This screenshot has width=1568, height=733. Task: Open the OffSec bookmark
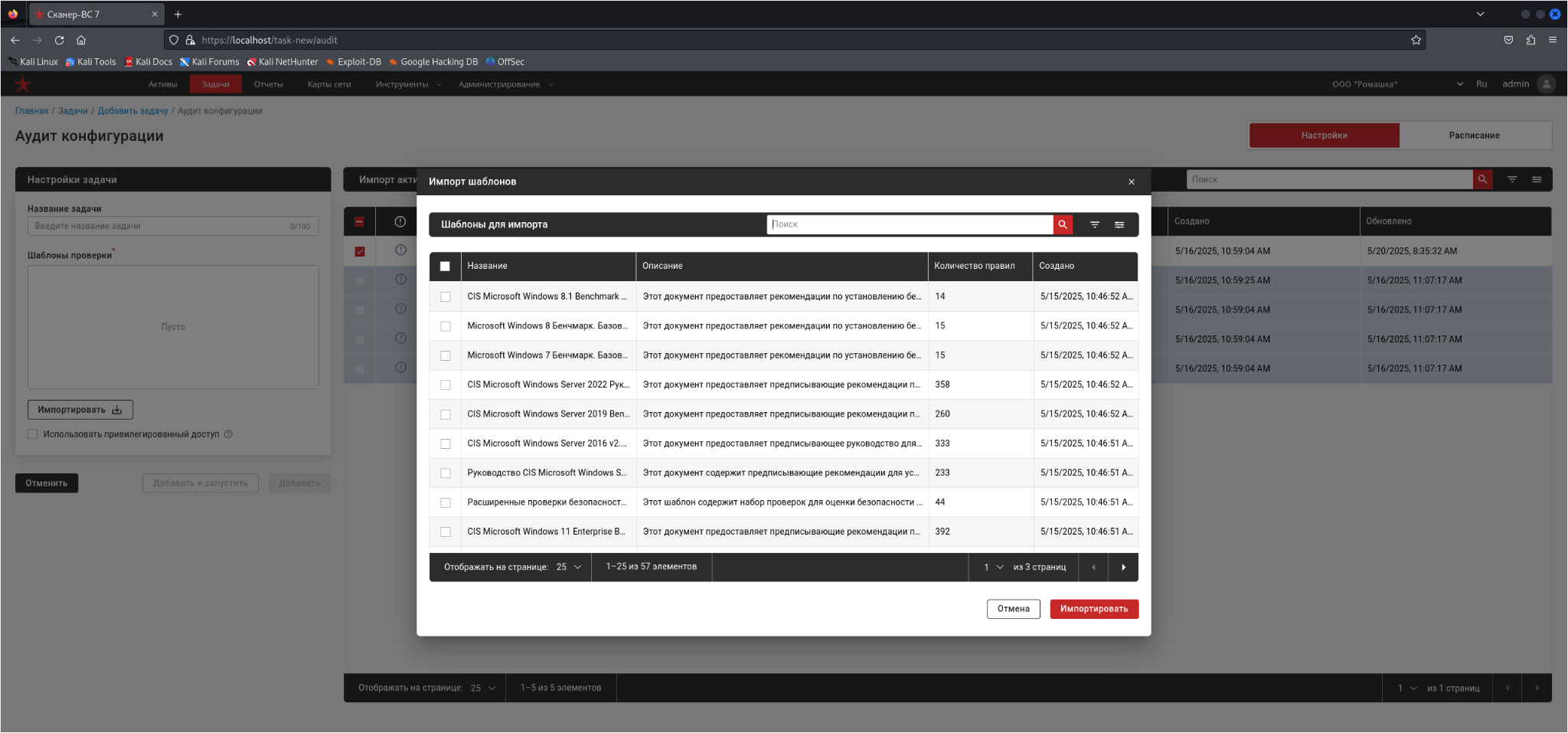coord(505,62)
